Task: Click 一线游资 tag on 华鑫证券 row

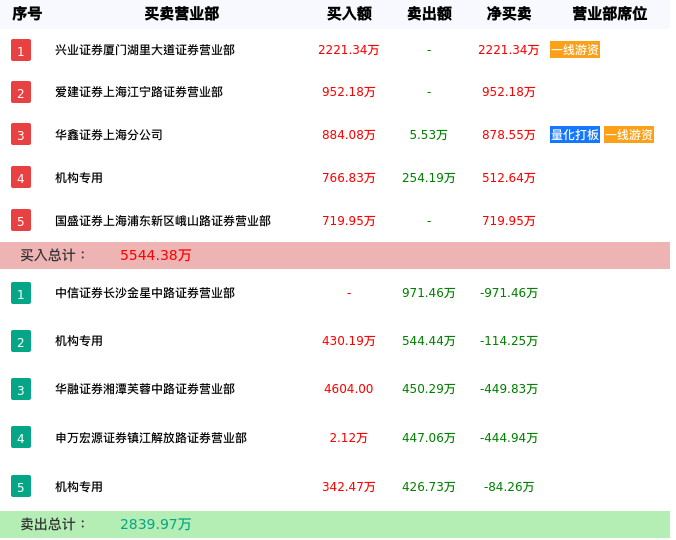Action: click(x=629, y=134)
